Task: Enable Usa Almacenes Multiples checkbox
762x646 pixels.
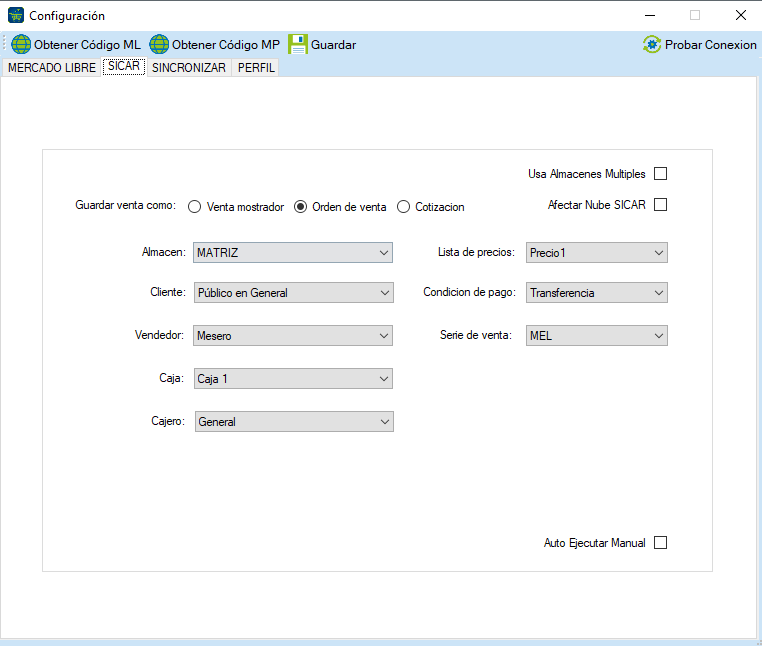Action: tap(660, 174)
